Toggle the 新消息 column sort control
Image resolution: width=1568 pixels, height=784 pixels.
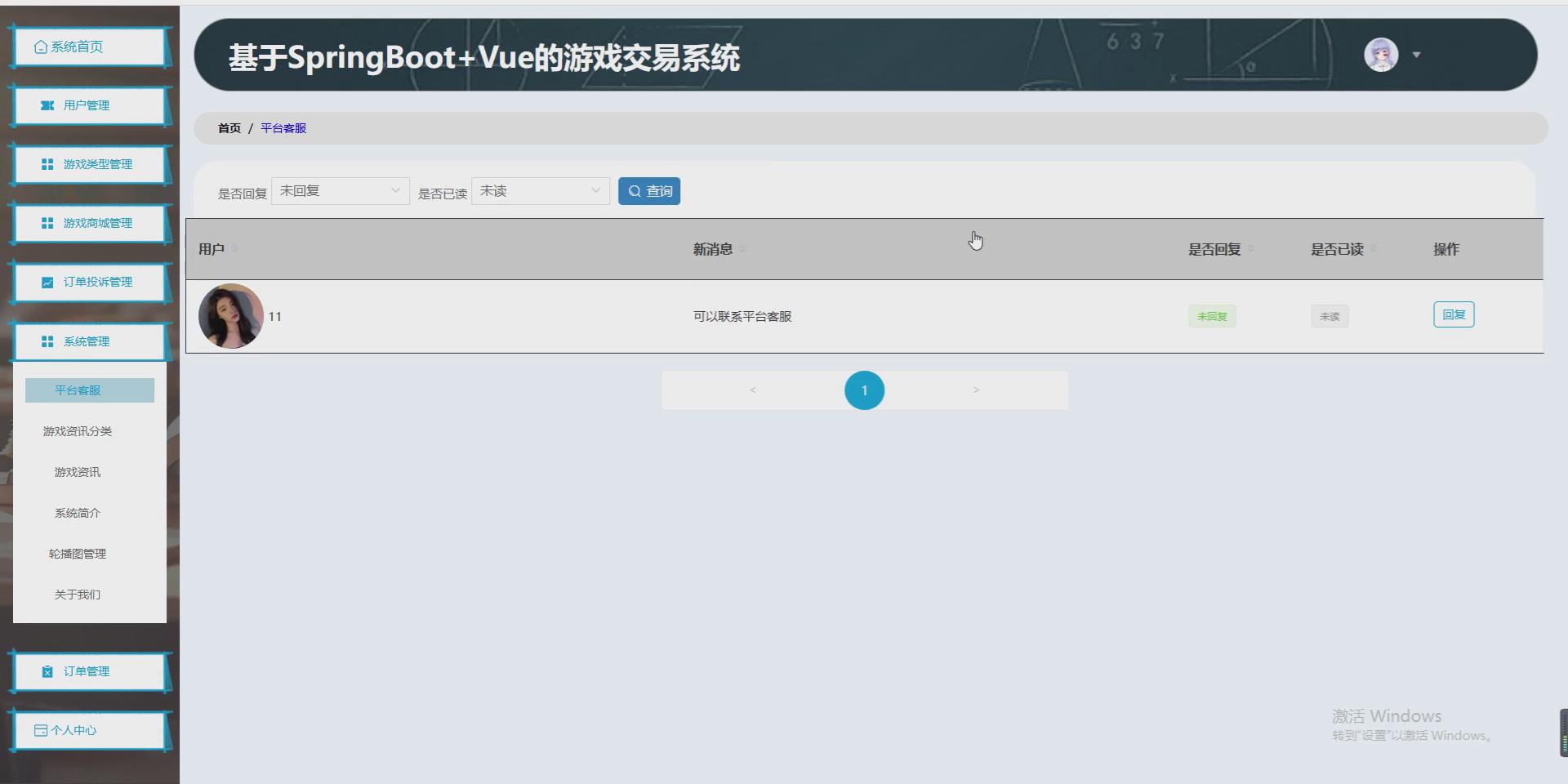[744, 249]
